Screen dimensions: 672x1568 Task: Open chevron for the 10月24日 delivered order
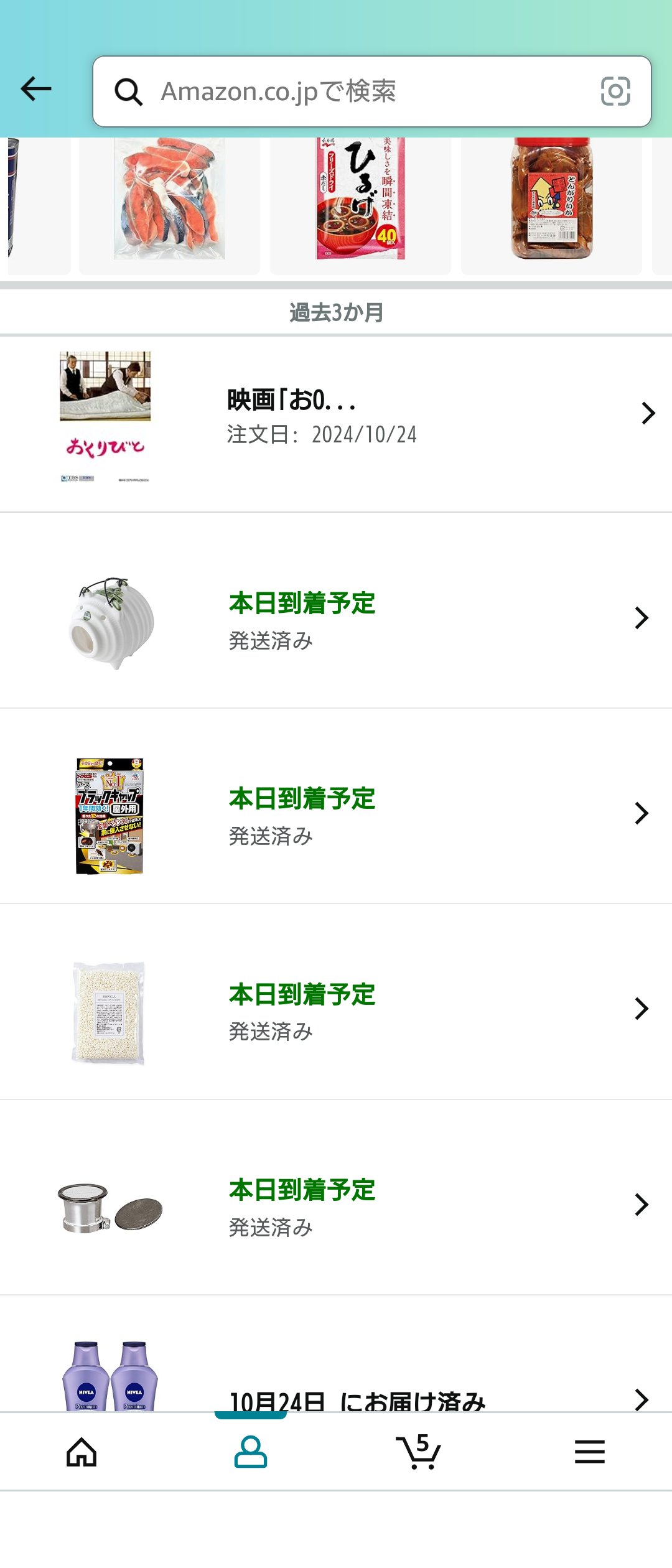(x=642, y=1399)
